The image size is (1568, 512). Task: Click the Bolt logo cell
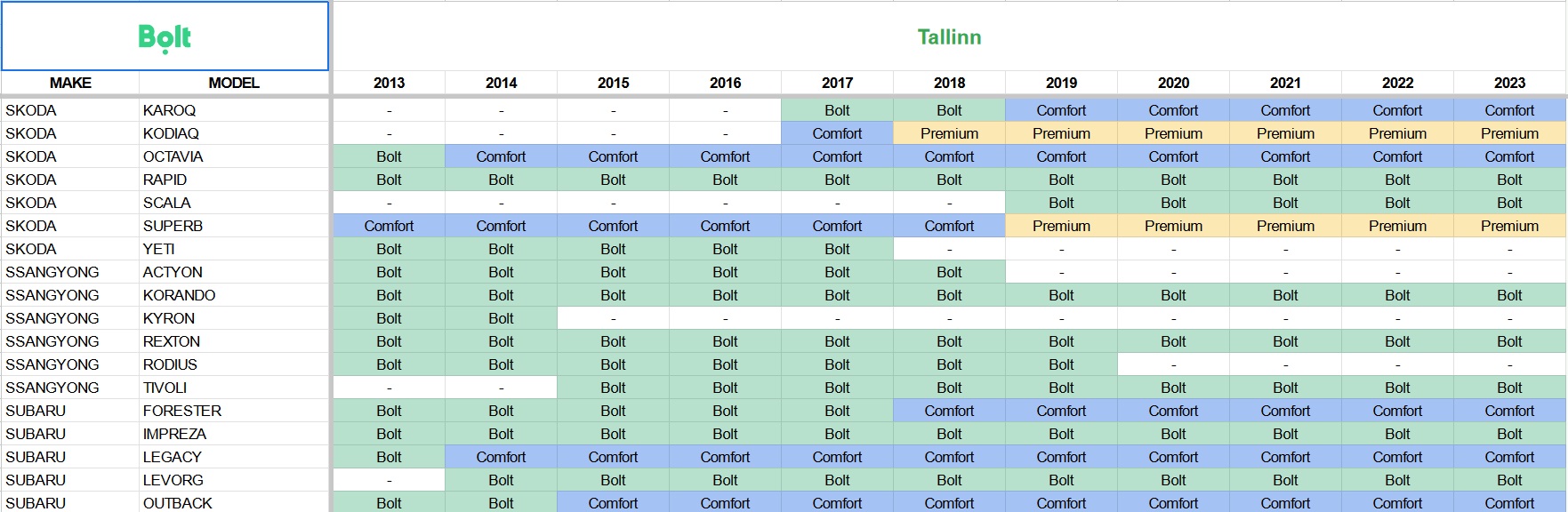point(165,36)
